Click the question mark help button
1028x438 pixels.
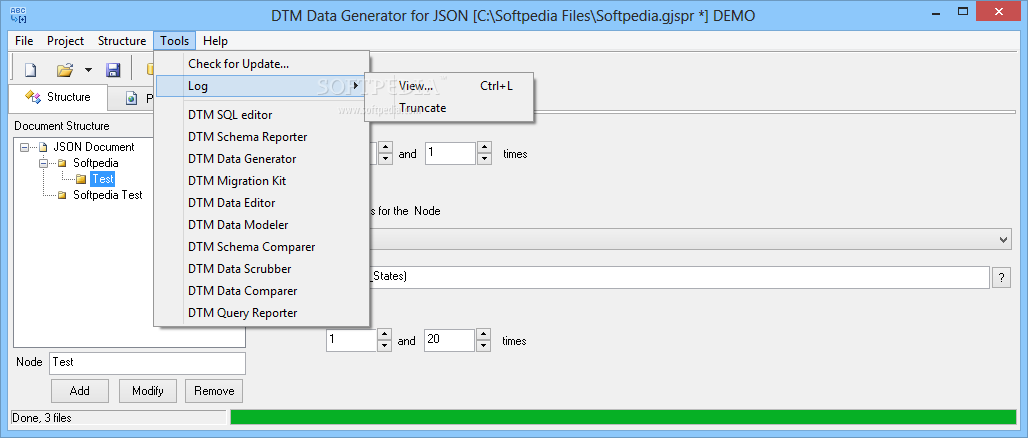pos(1001,277)
